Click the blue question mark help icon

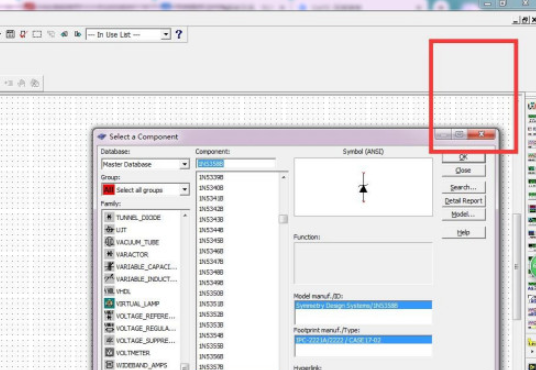179,34
